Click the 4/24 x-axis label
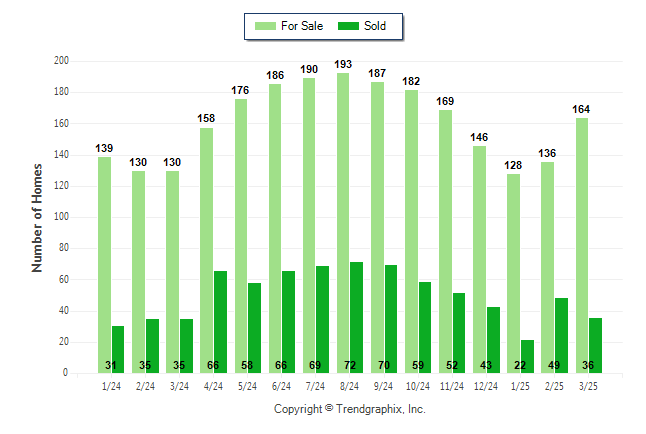The width and height of the screenshot is (646, 434). 213,386
